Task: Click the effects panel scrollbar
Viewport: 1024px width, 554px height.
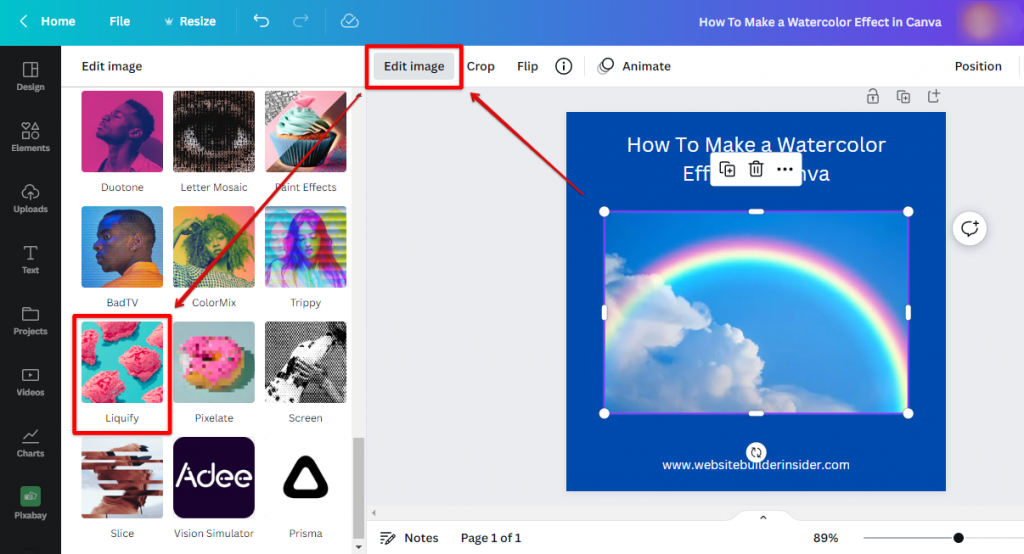Action: [359, 488]
